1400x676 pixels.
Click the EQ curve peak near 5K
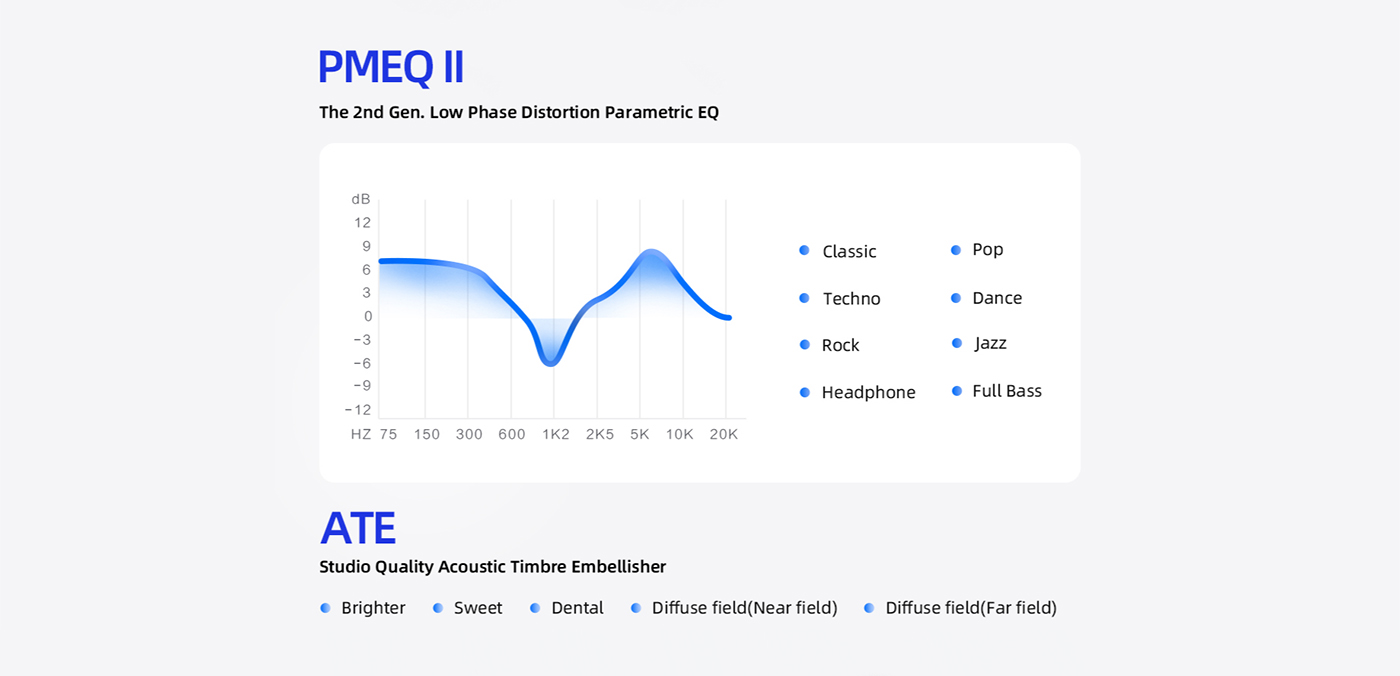pyautogui.click(x=650, y=252)
